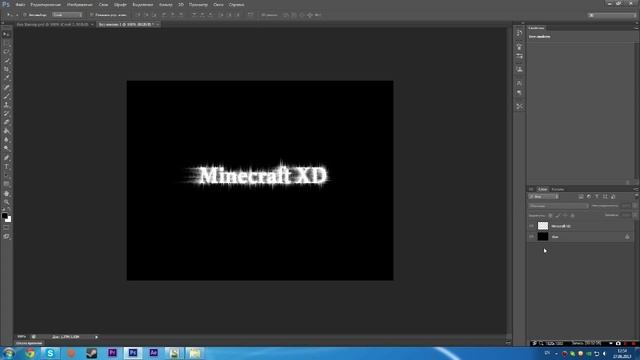This screenshot has width=640, height=360.
Task: Open the Auto-Select Layer/Group dropdown
Action: (x=67, y=15)
